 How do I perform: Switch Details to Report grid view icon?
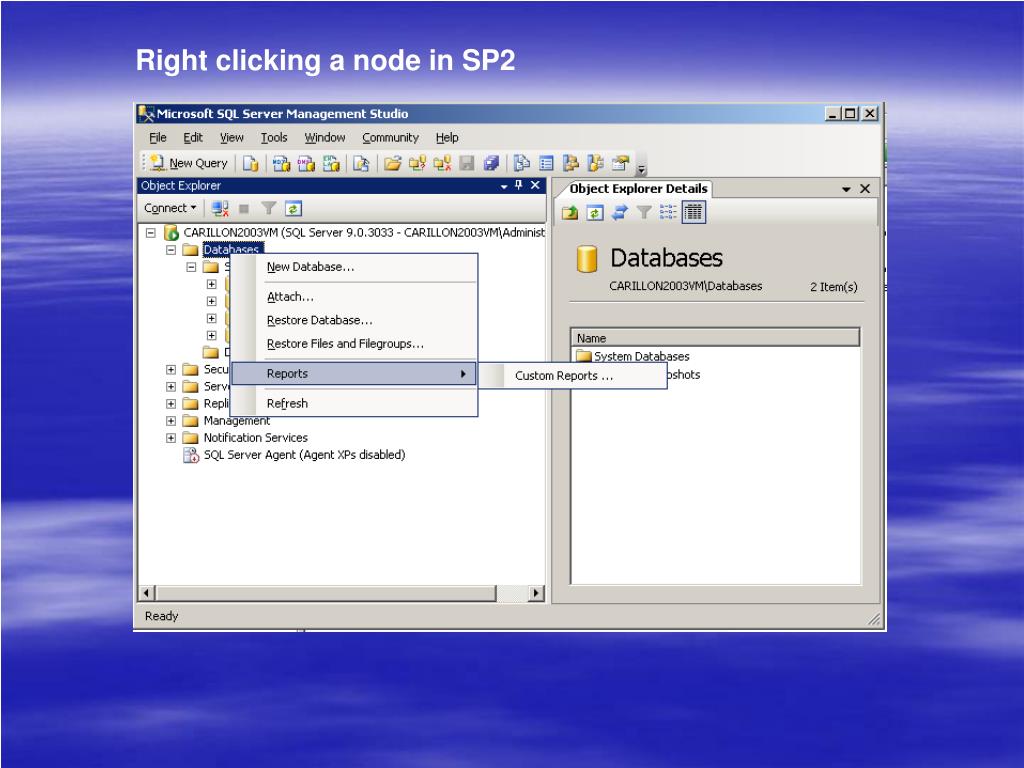pos(694,212)
